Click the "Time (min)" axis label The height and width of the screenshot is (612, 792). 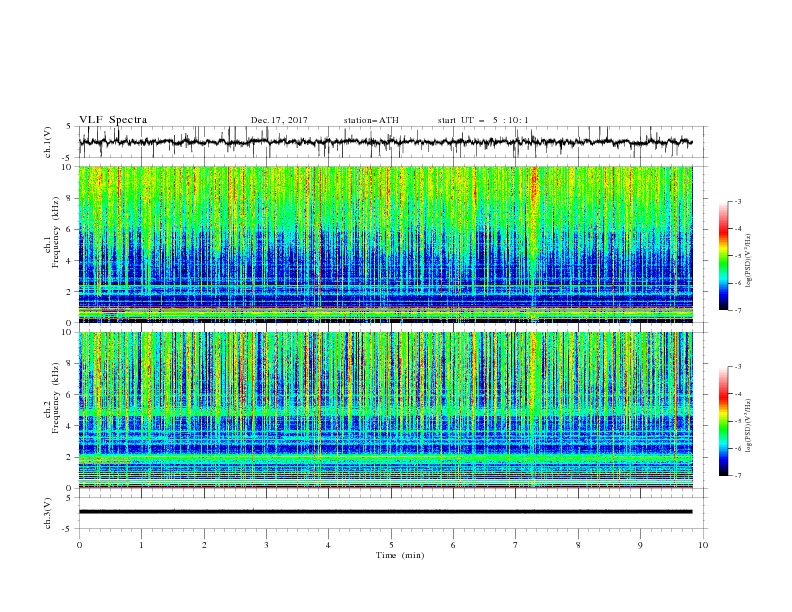(400, 555)
